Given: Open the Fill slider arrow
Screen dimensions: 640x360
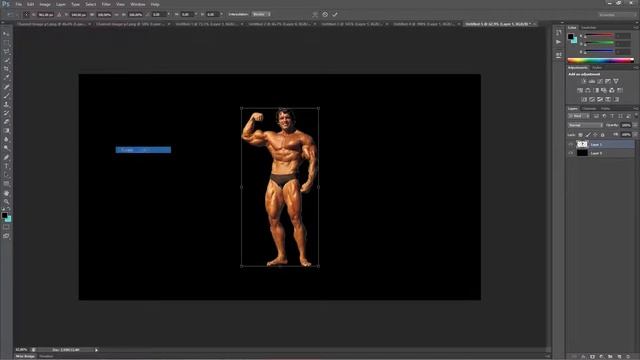Looking at the screenshot, I should [x=635, y=134].
